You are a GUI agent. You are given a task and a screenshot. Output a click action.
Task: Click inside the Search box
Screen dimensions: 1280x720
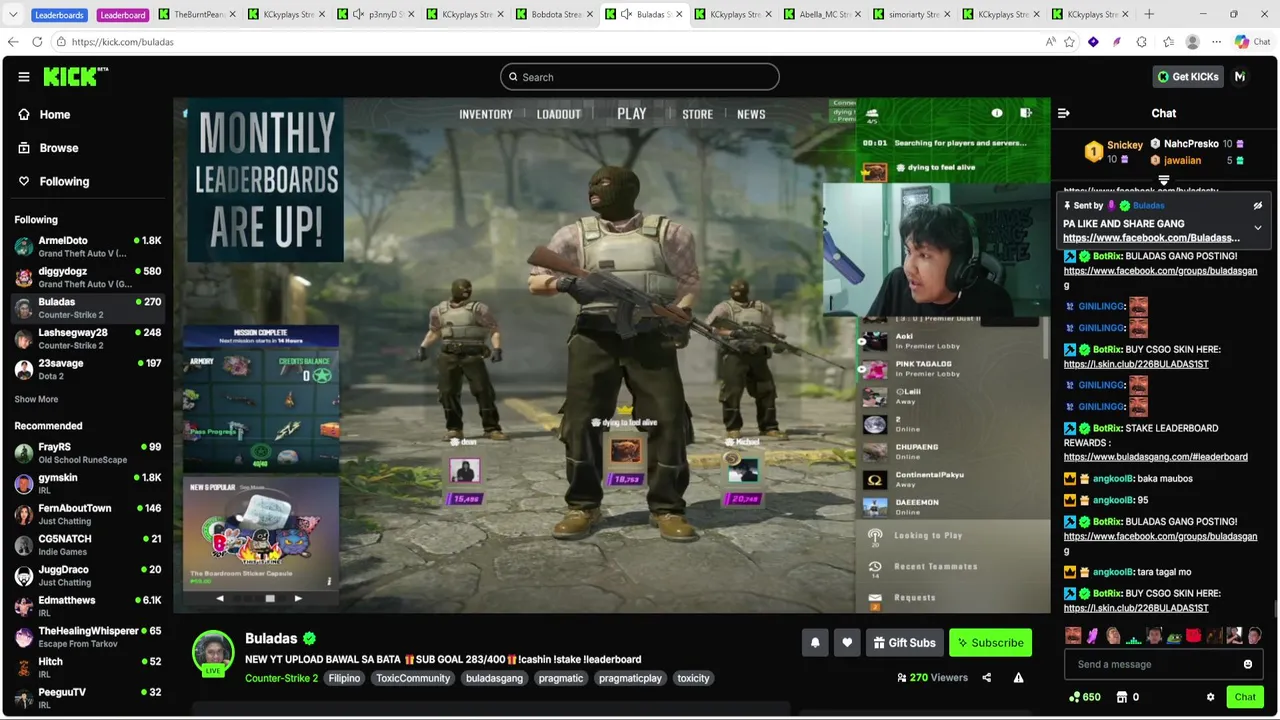(x=640, y=77)
